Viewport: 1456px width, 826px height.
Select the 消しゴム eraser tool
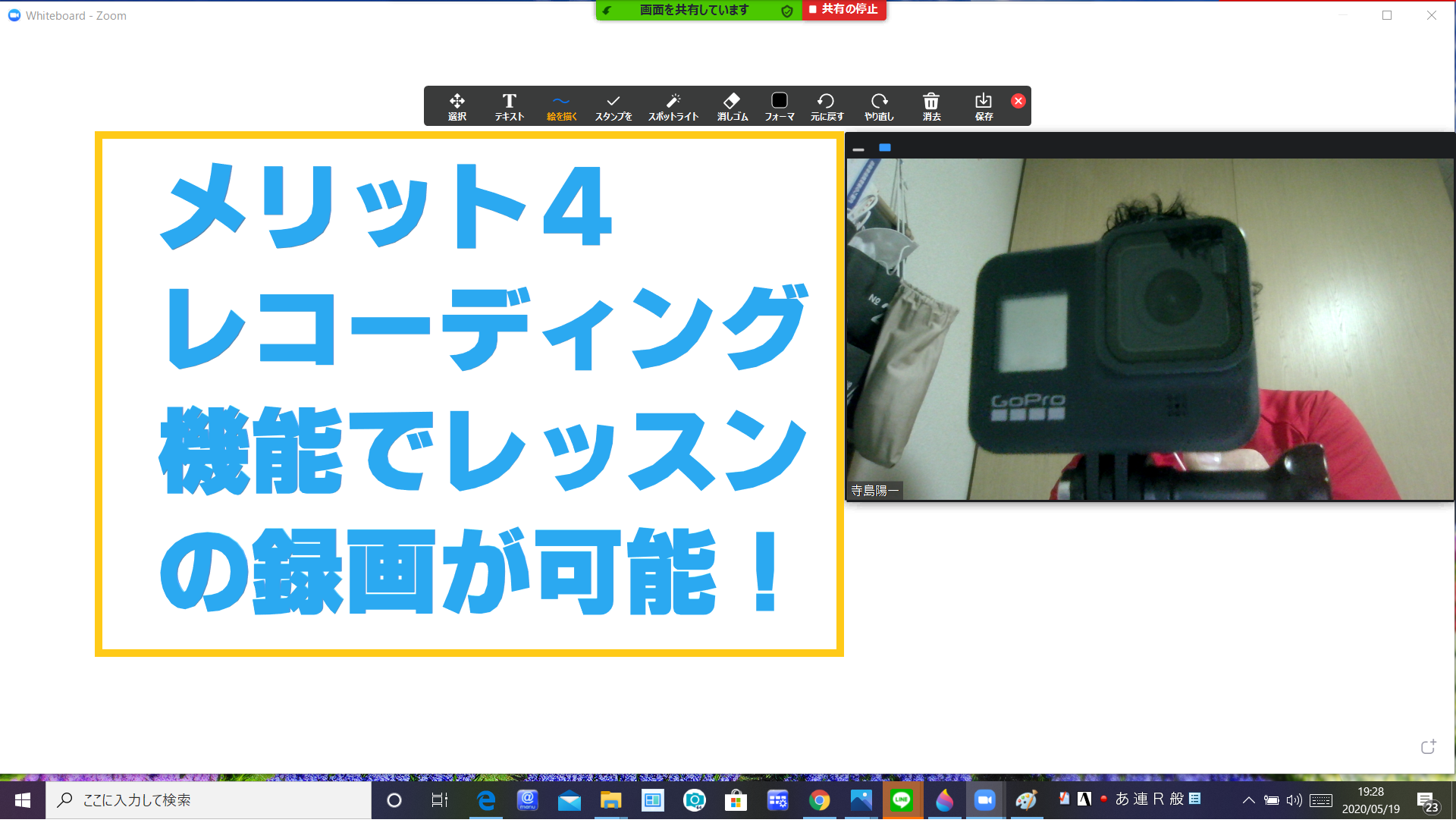click(x=732, y=106)
